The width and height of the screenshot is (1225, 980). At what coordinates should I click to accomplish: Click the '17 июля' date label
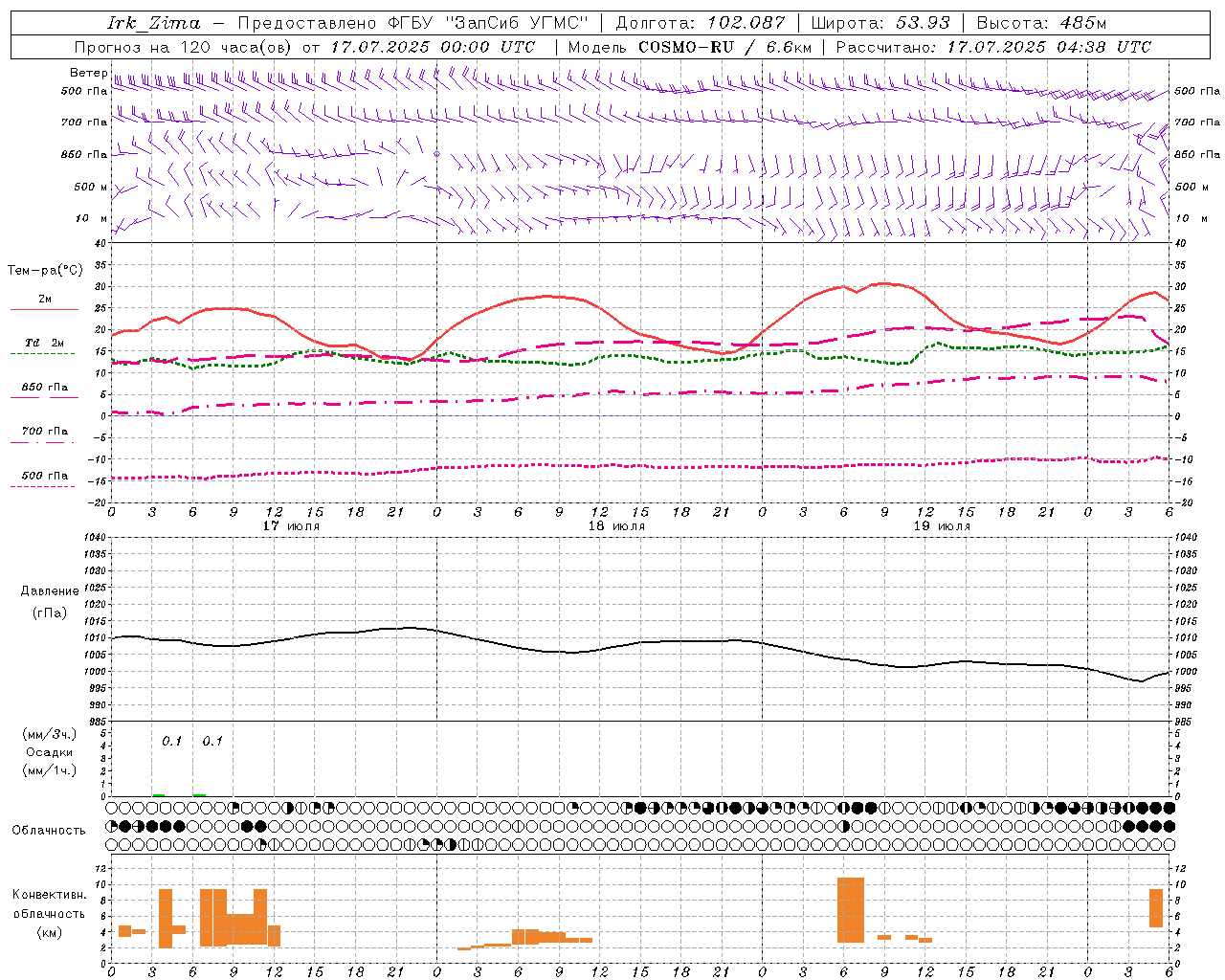[293, 525]
